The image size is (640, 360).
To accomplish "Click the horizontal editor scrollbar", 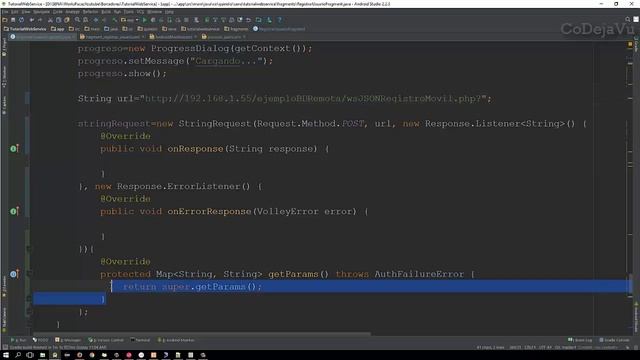I will pyautogui.click(x=202, y=333).
